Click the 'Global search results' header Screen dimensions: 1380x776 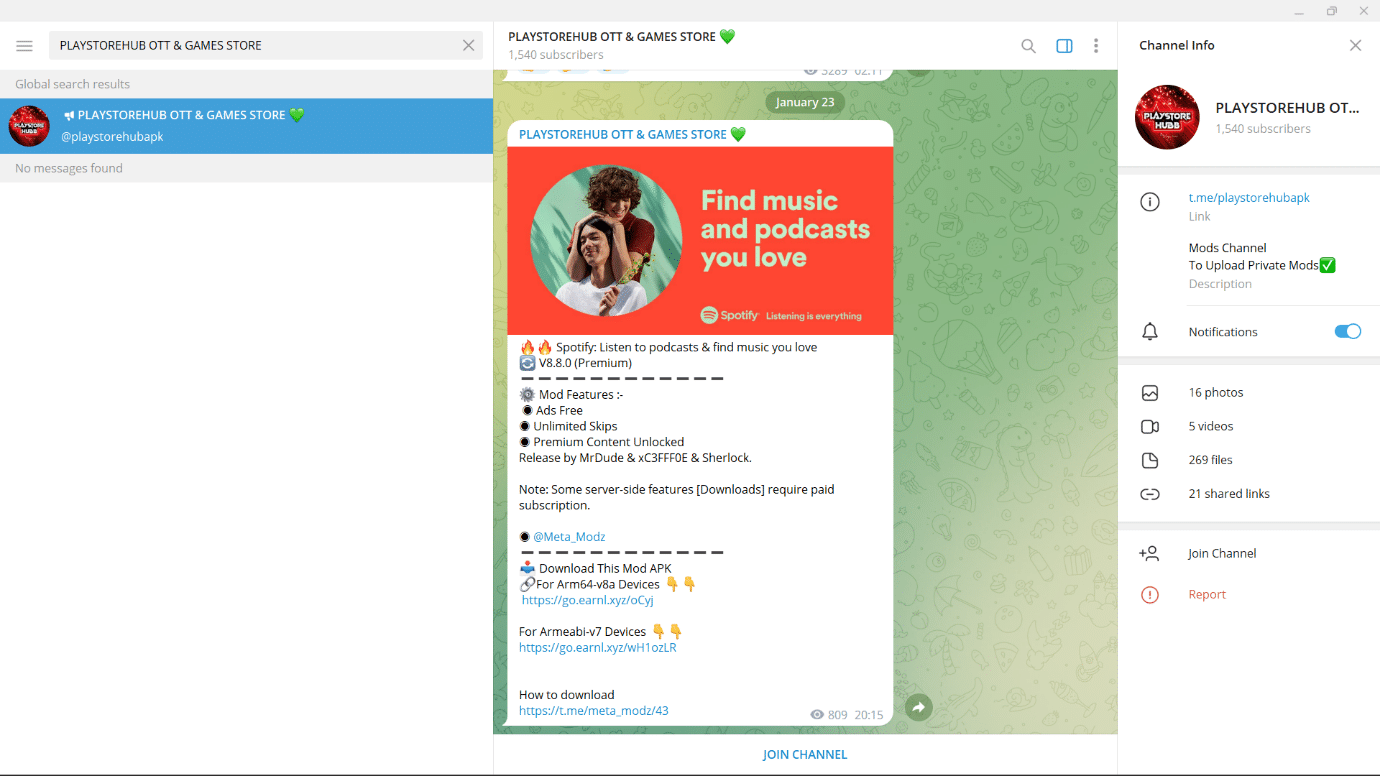click(x=72, y=84)
